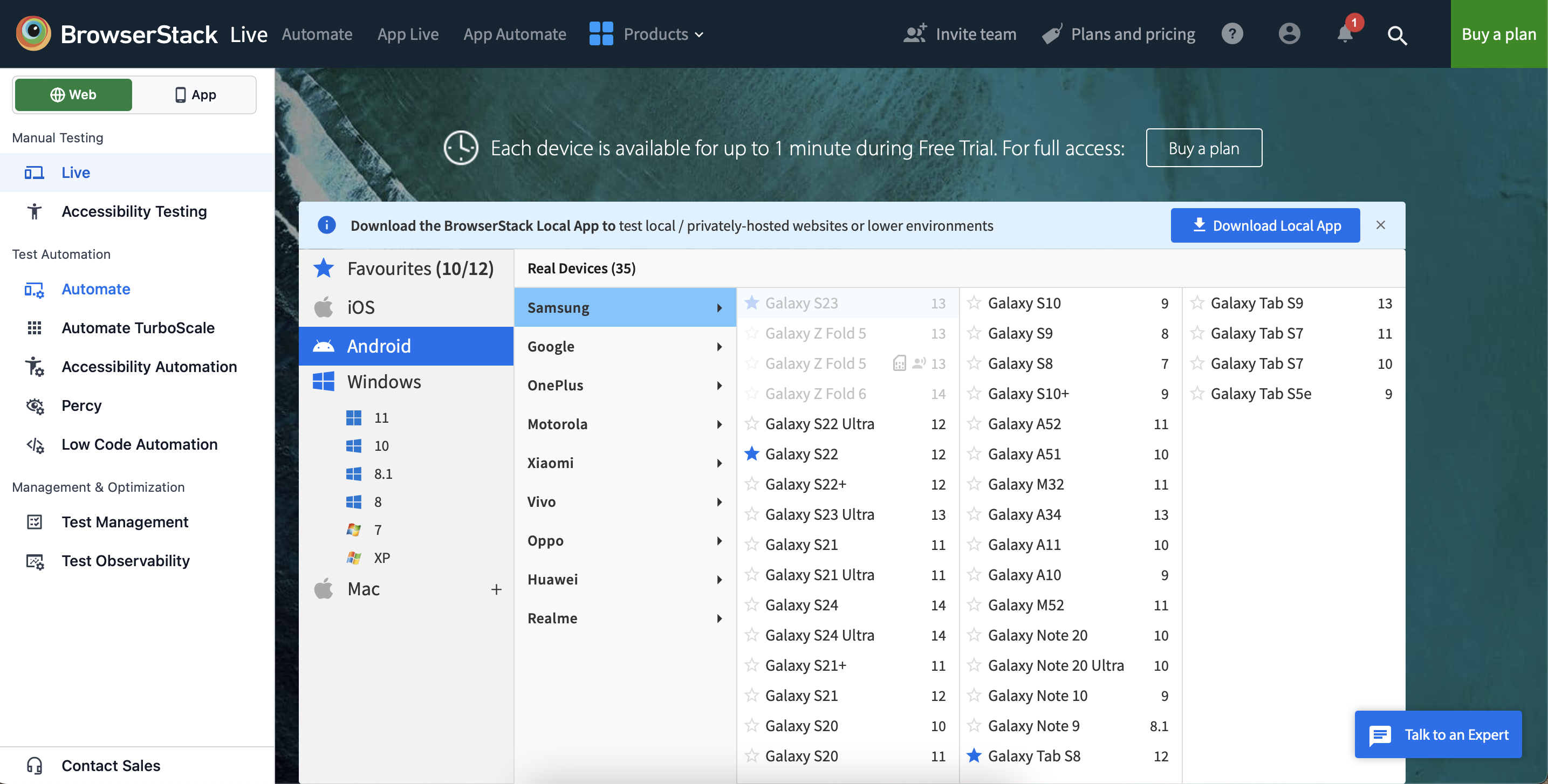This screenshot has height=784, width=1548.
Task: Open the Live sidebar link
Action: [137, 173]
